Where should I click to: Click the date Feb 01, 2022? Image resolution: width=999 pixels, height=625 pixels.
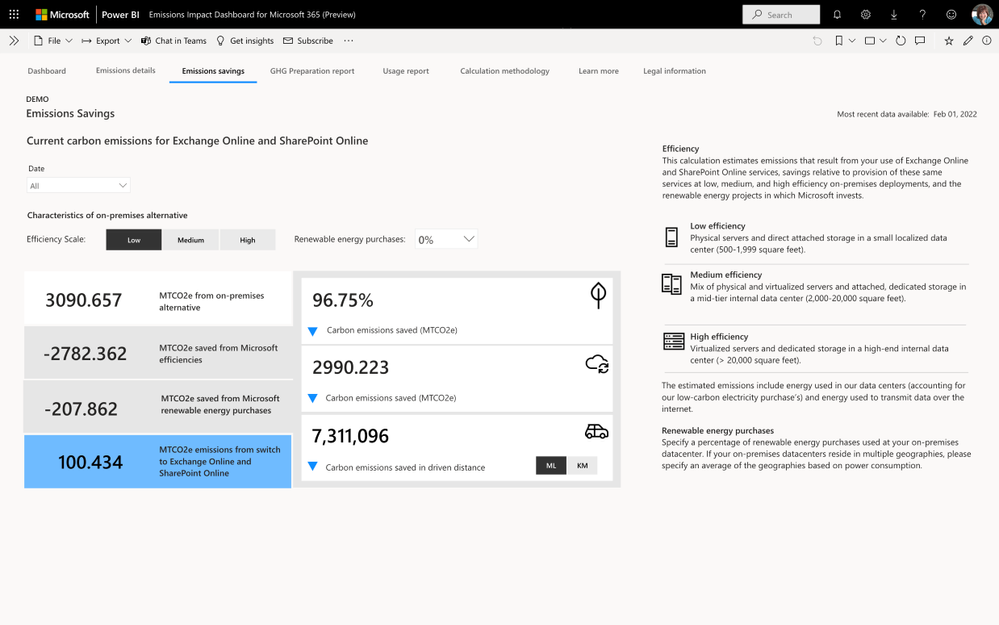(x=955, y=114)
